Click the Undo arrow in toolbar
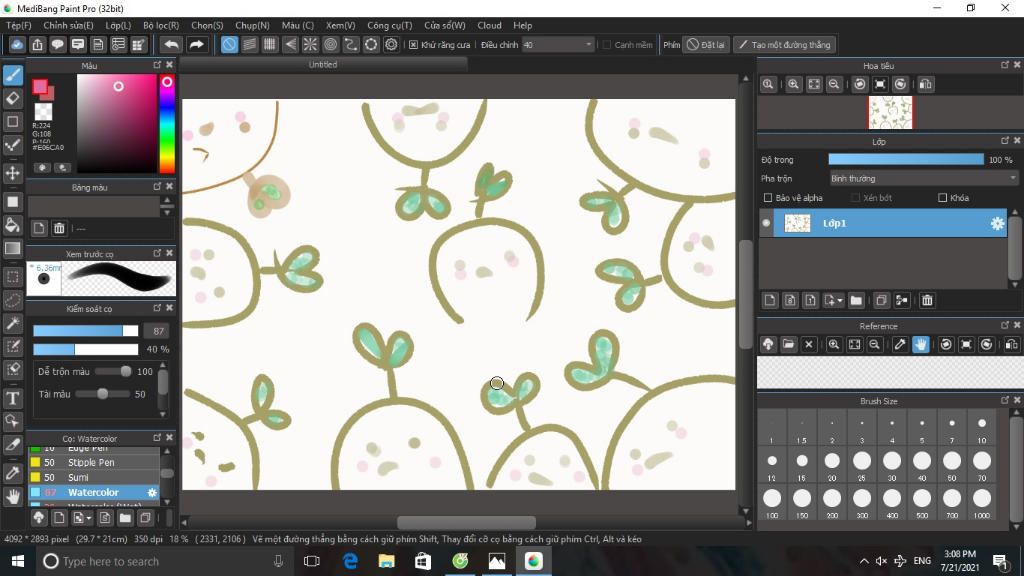1024x576 pixels. pyautogui.click(x=171, y=44)
